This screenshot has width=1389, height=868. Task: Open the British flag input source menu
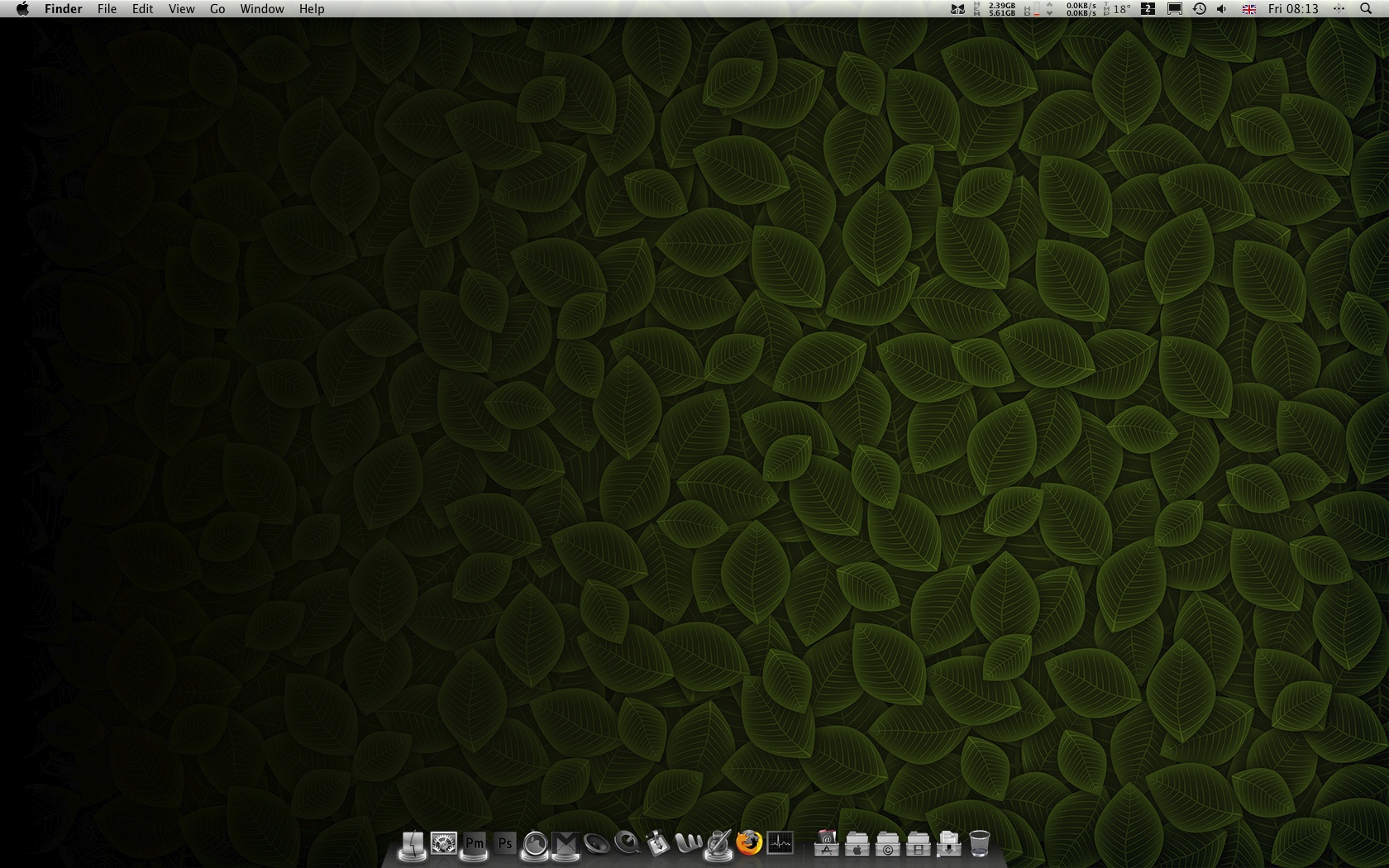1248,8
